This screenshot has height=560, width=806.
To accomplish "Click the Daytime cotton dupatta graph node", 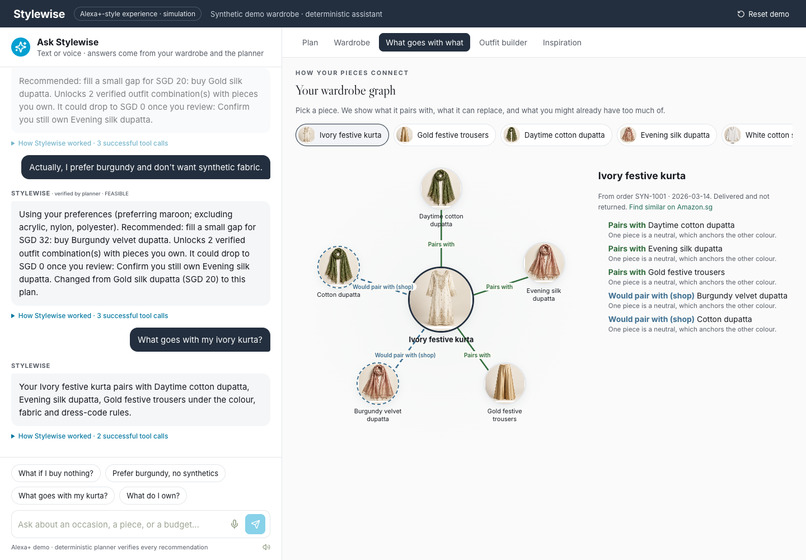I will (x=441, y=188).
